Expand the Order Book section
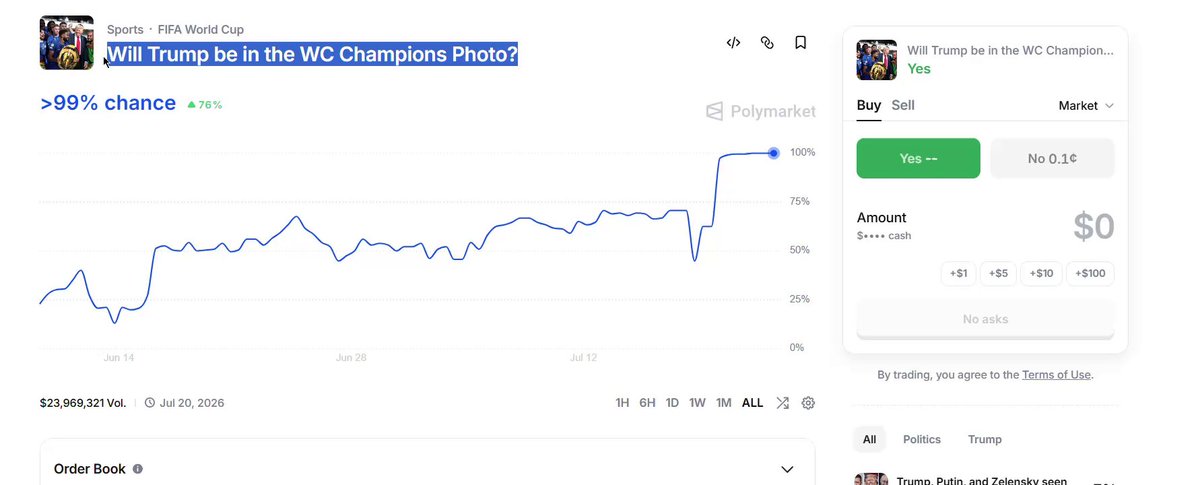Image resolution: width=1200 pixels, height=485 pixels. (x=787, y=469)
